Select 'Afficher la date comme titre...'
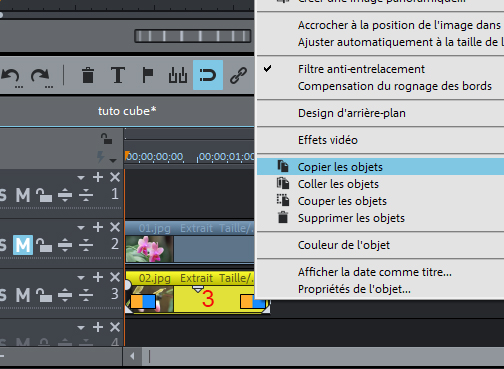 click(x=380, y=272)
